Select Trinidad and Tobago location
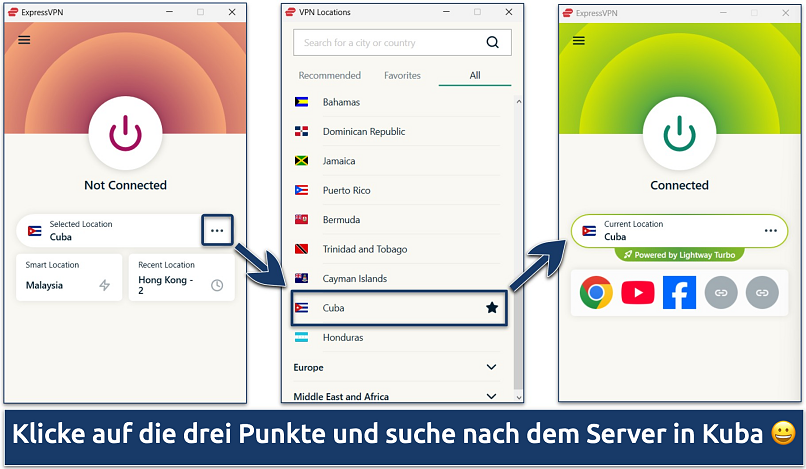This screenshot has width=806, height=469. click(x=397, y=249)
